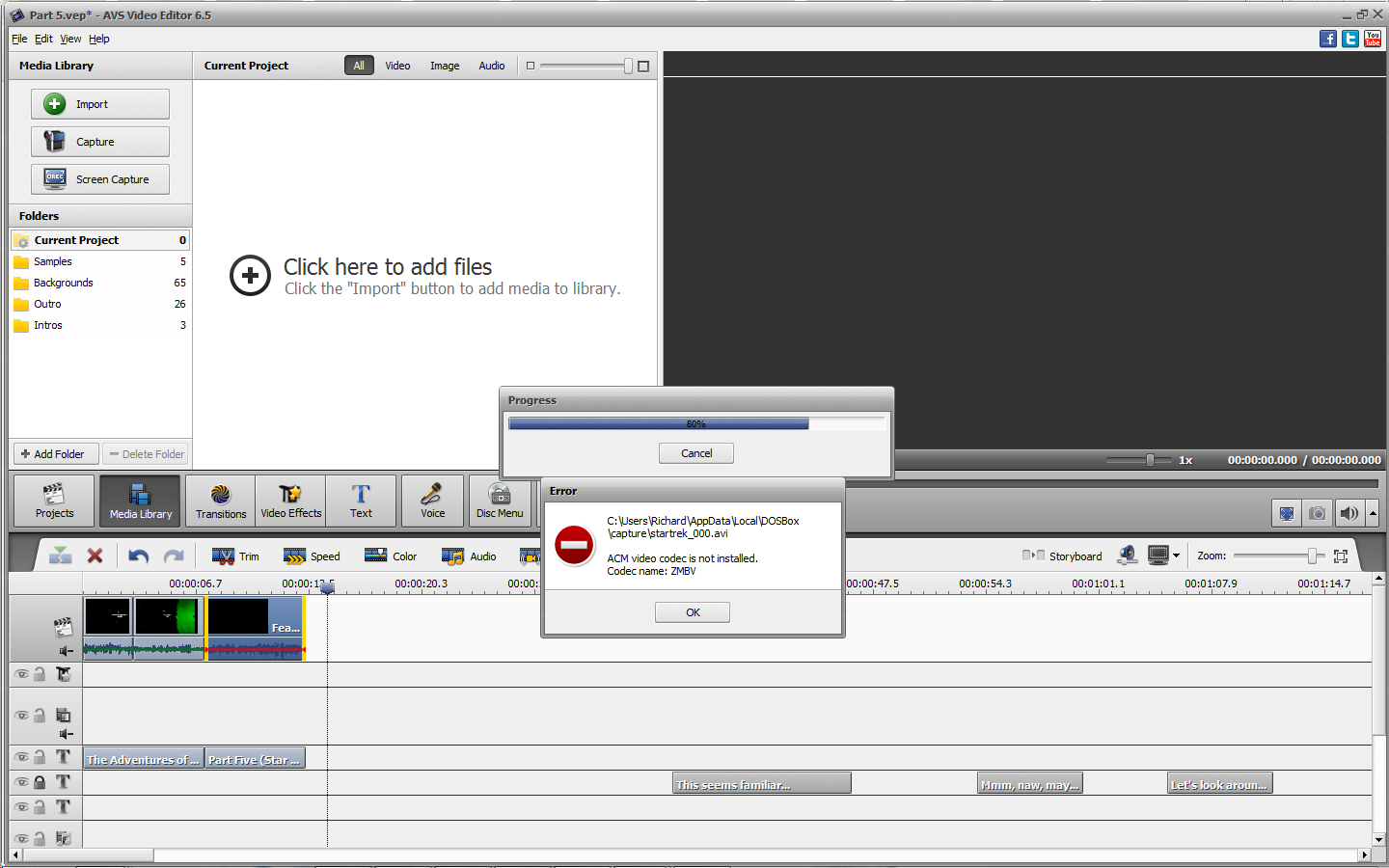Open the YouTube share icon

pos(1373,39)
